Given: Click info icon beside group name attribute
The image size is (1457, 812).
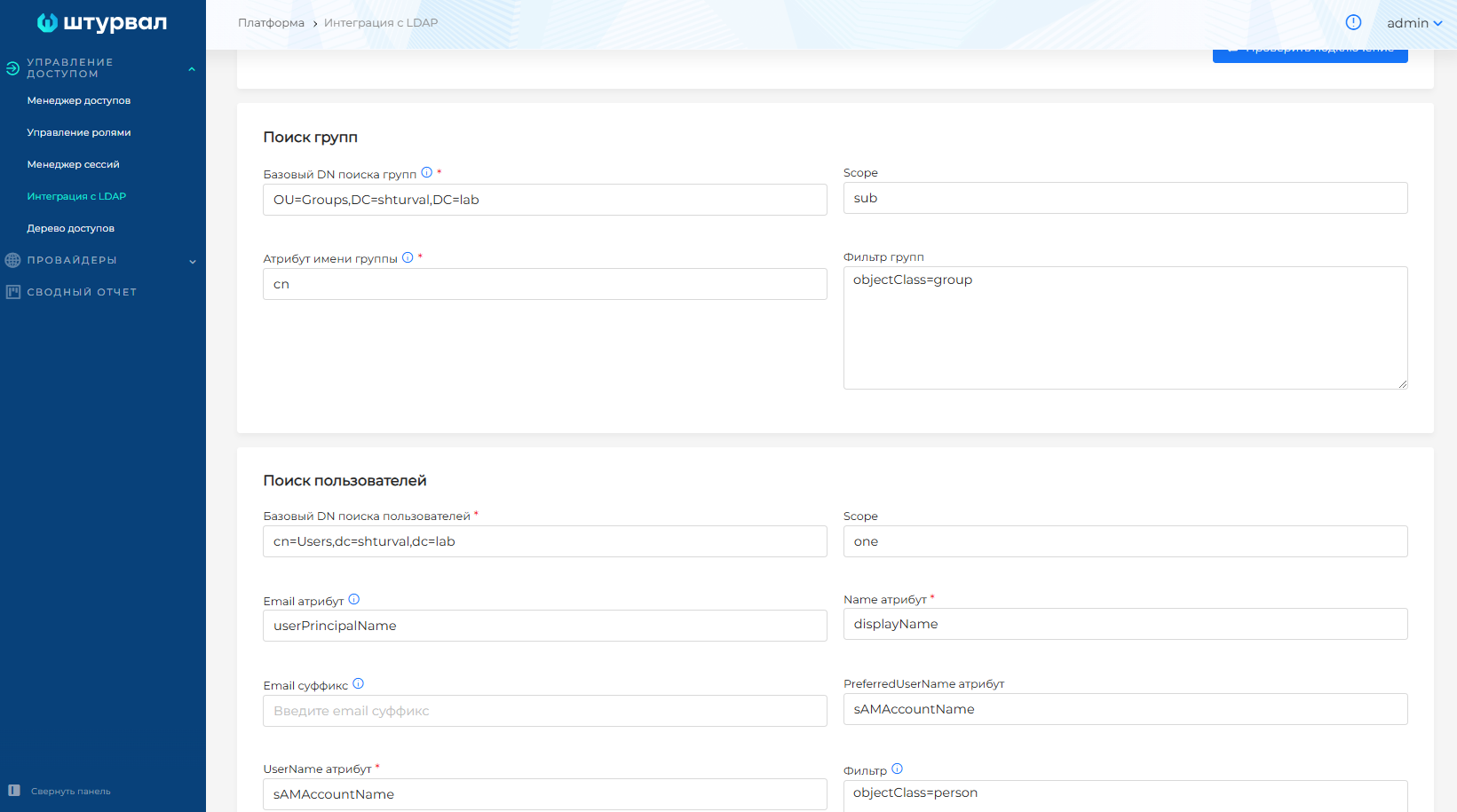Looking at the screenshot, I should [x=408, y=257].
